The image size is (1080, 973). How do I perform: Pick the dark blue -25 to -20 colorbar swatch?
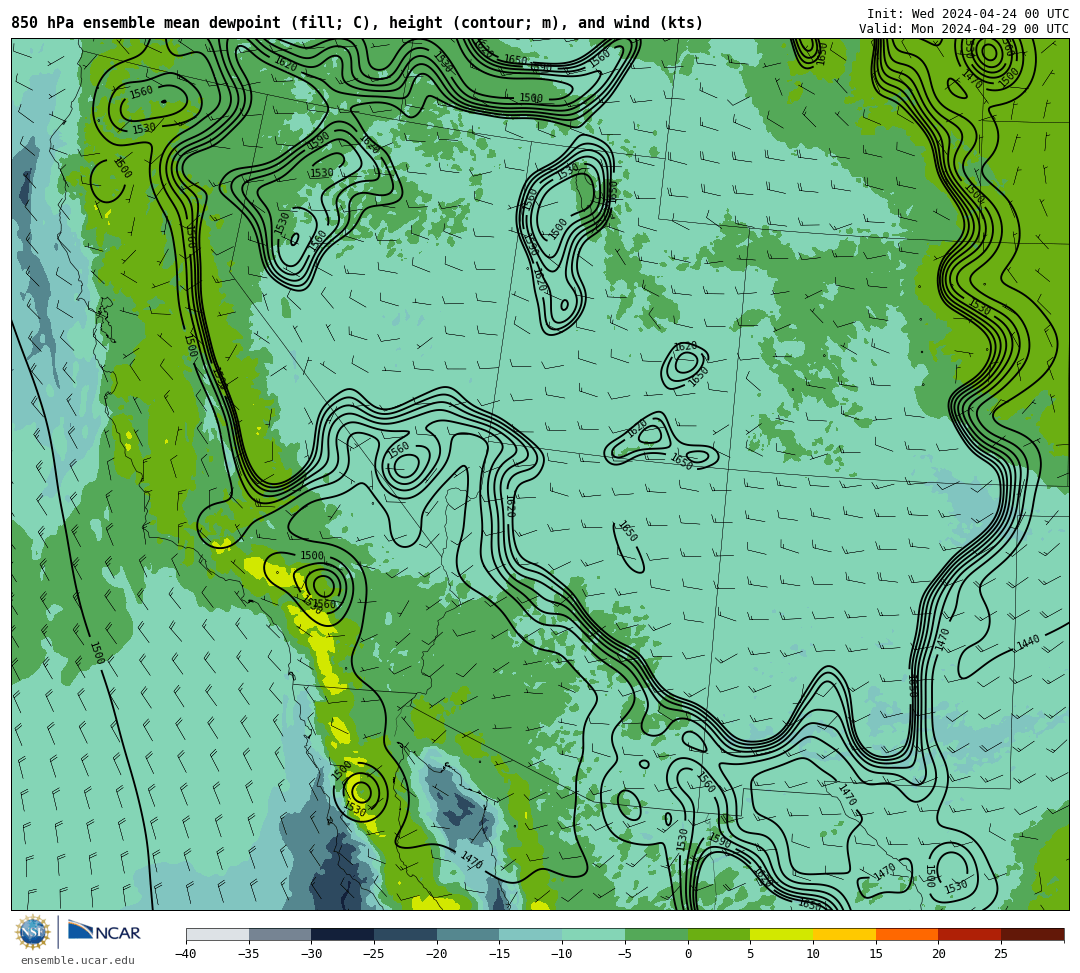pyautogui.click(x=406, y=934)
